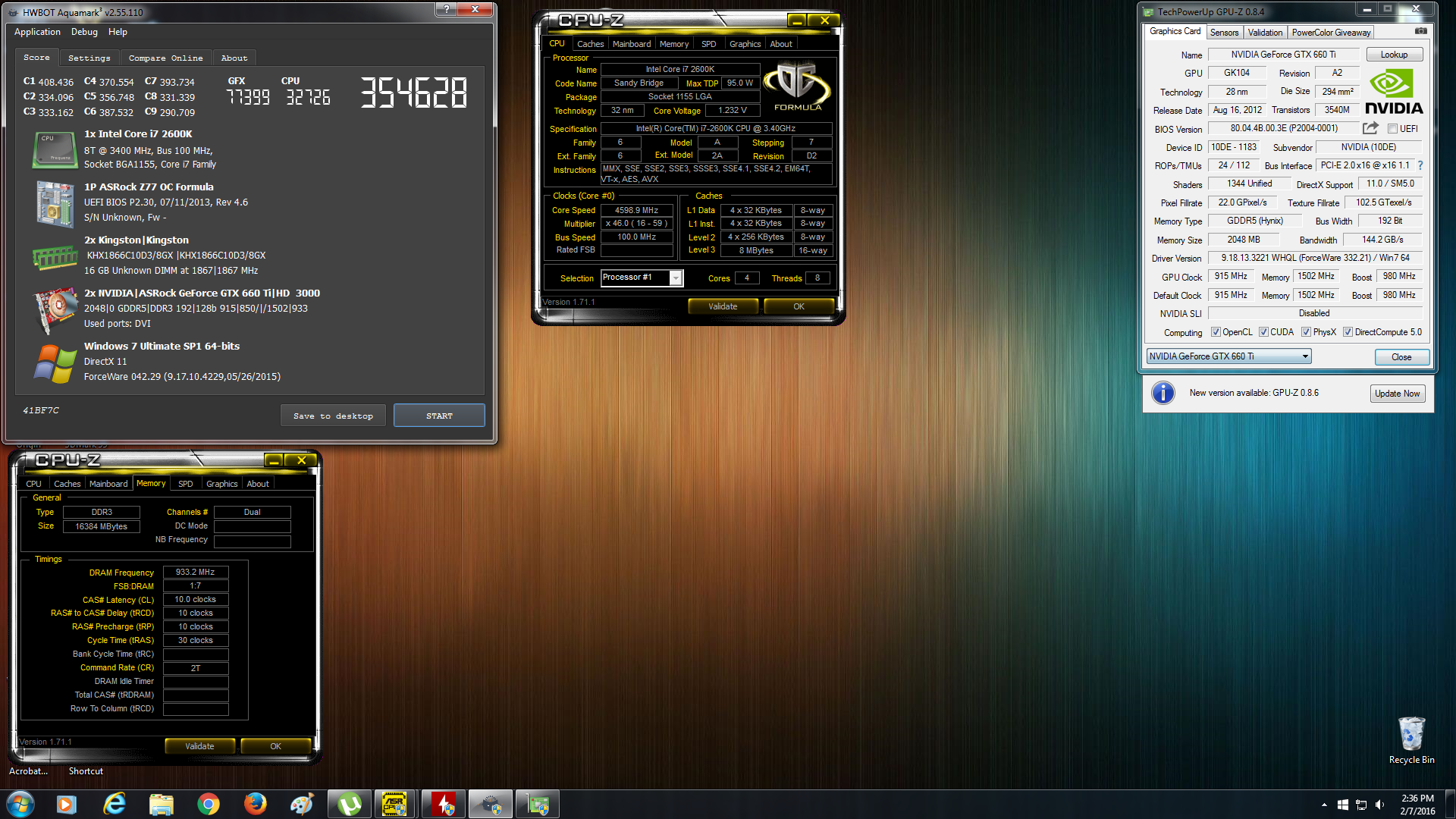Image resolution: width=1456 pixels, height=819 pixels.
Task: Click the ASRock motherboard icon in Aquamark
Action: point(55,203)
